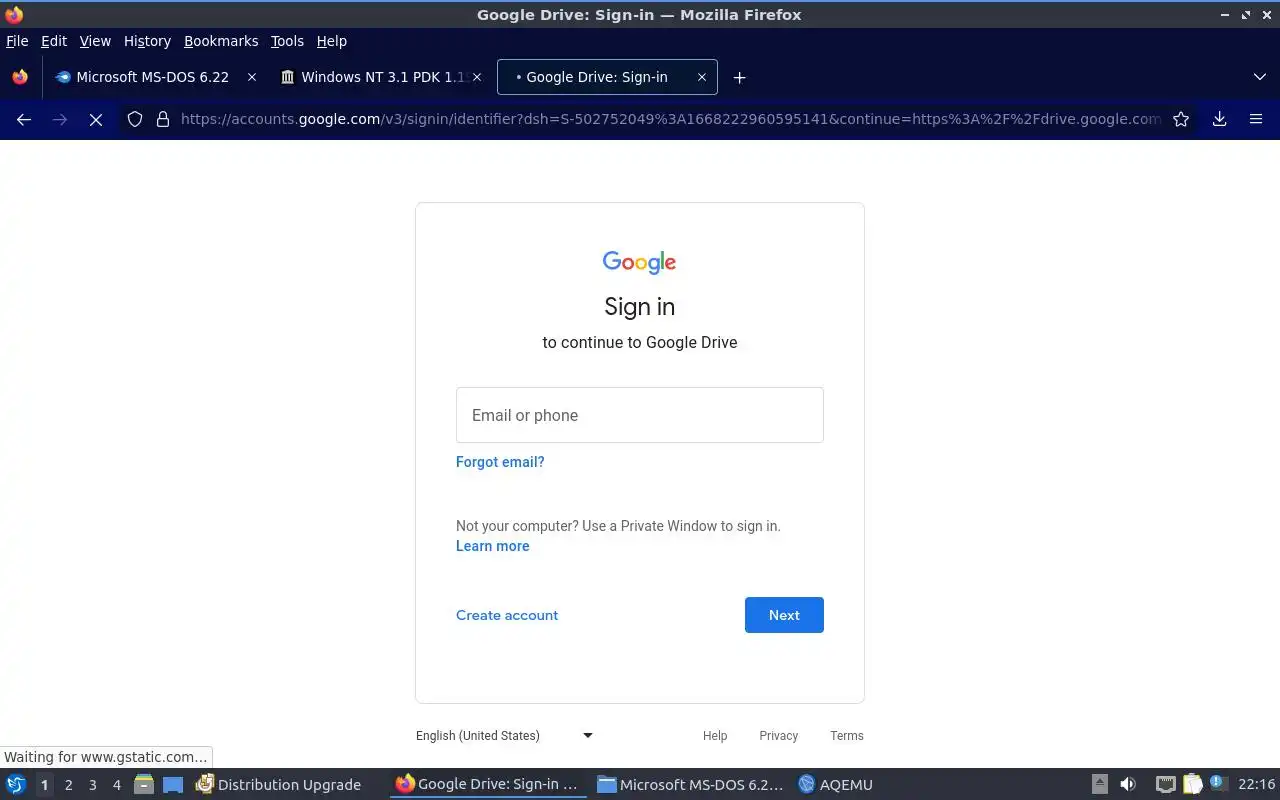Click the blue Next button

click(x=784, y=615)
